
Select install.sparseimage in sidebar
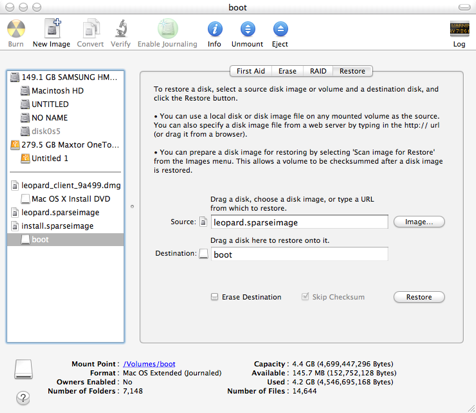[65, 226]
